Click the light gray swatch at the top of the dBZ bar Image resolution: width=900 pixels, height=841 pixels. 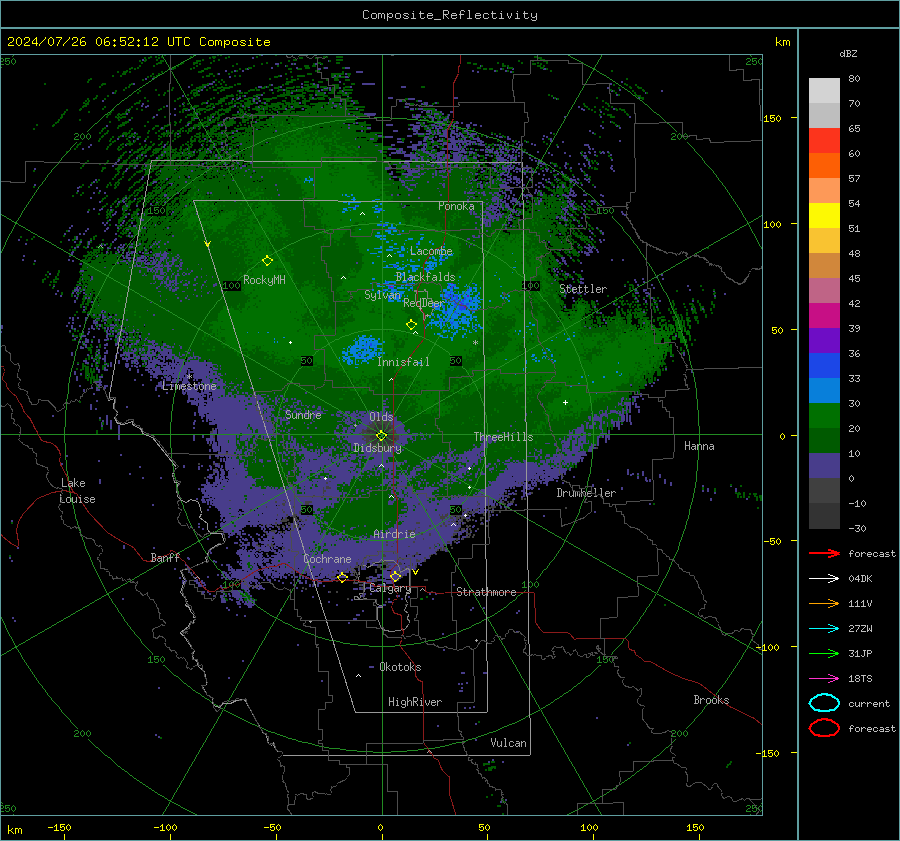824,91
